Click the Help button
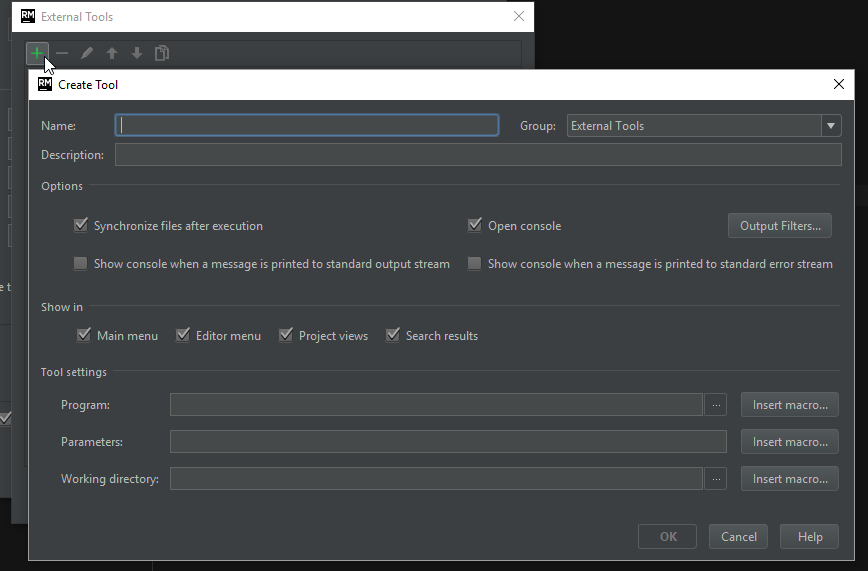Image resolution: width=868 pixels, height=571 pixels. [x=809, y=537]
